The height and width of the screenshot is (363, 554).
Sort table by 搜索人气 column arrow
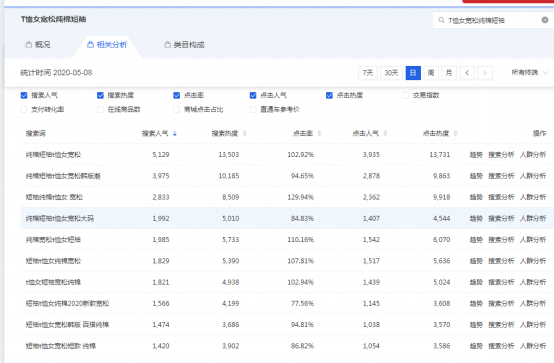[x=175, y=134]
